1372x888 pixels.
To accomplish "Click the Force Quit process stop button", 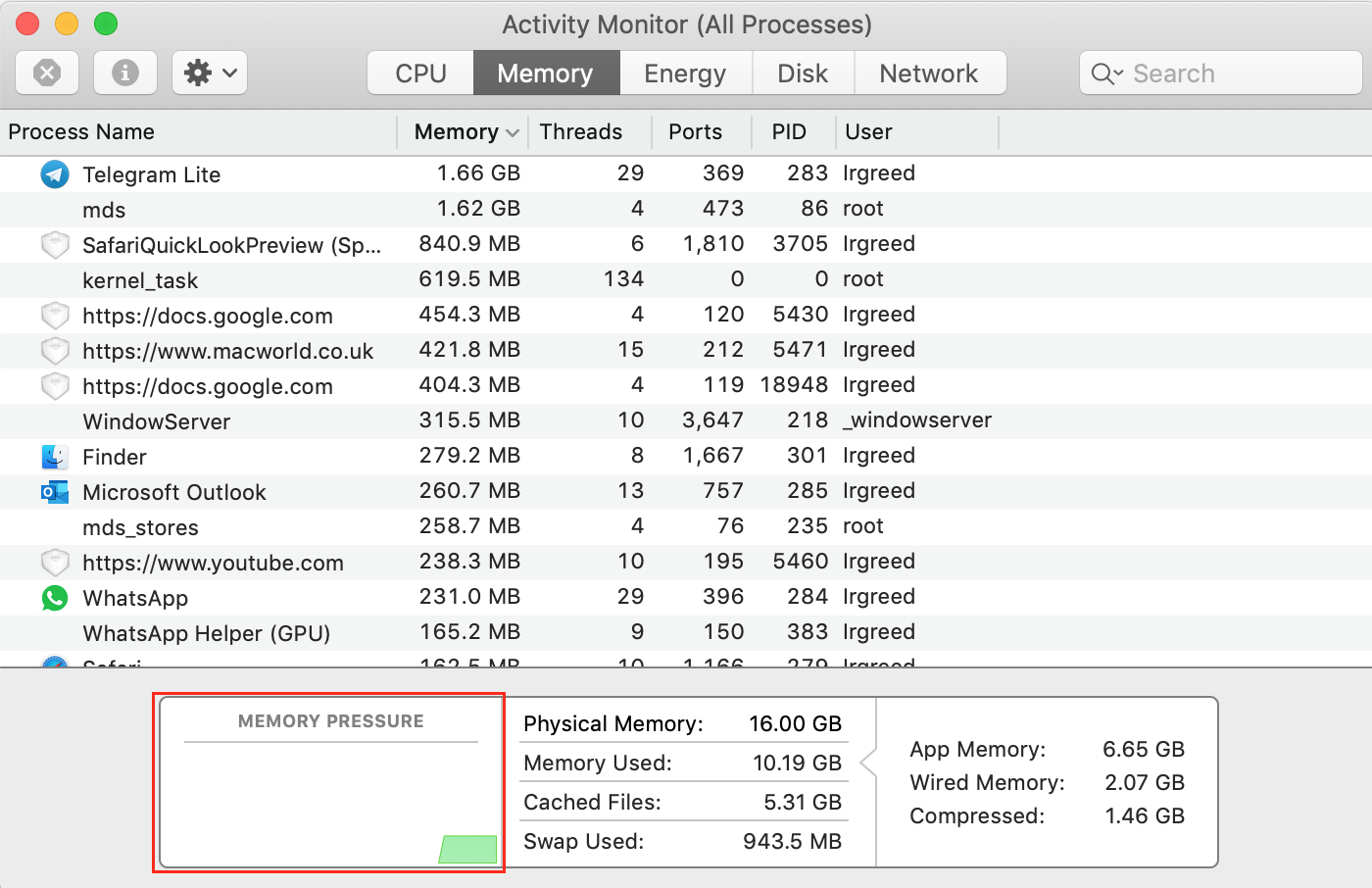I will click(47, 73).
